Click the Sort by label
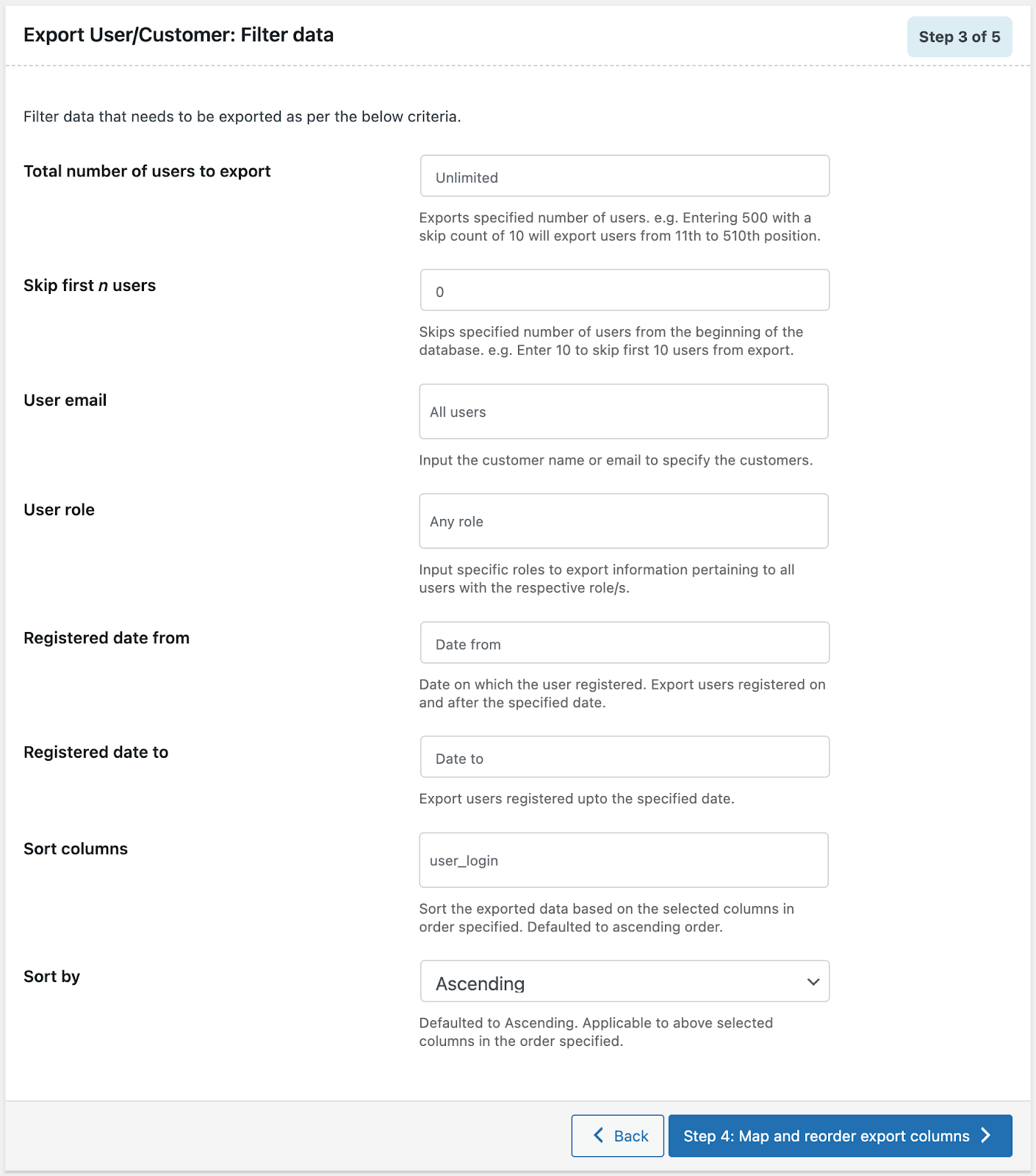Screen dimensions: 1036x1176 [x=52, y=976]
